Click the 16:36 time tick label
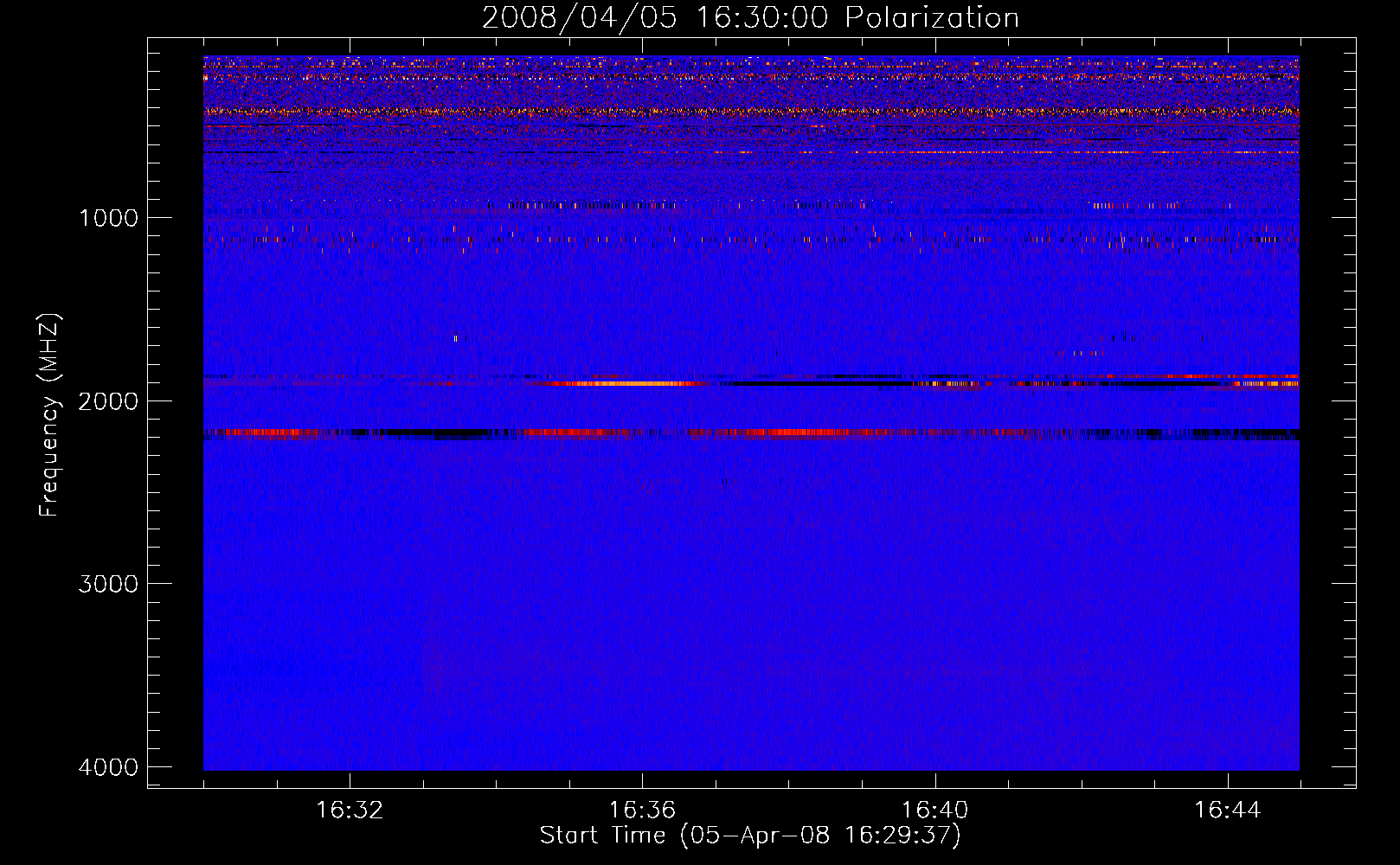 click(x=642, y=811)
